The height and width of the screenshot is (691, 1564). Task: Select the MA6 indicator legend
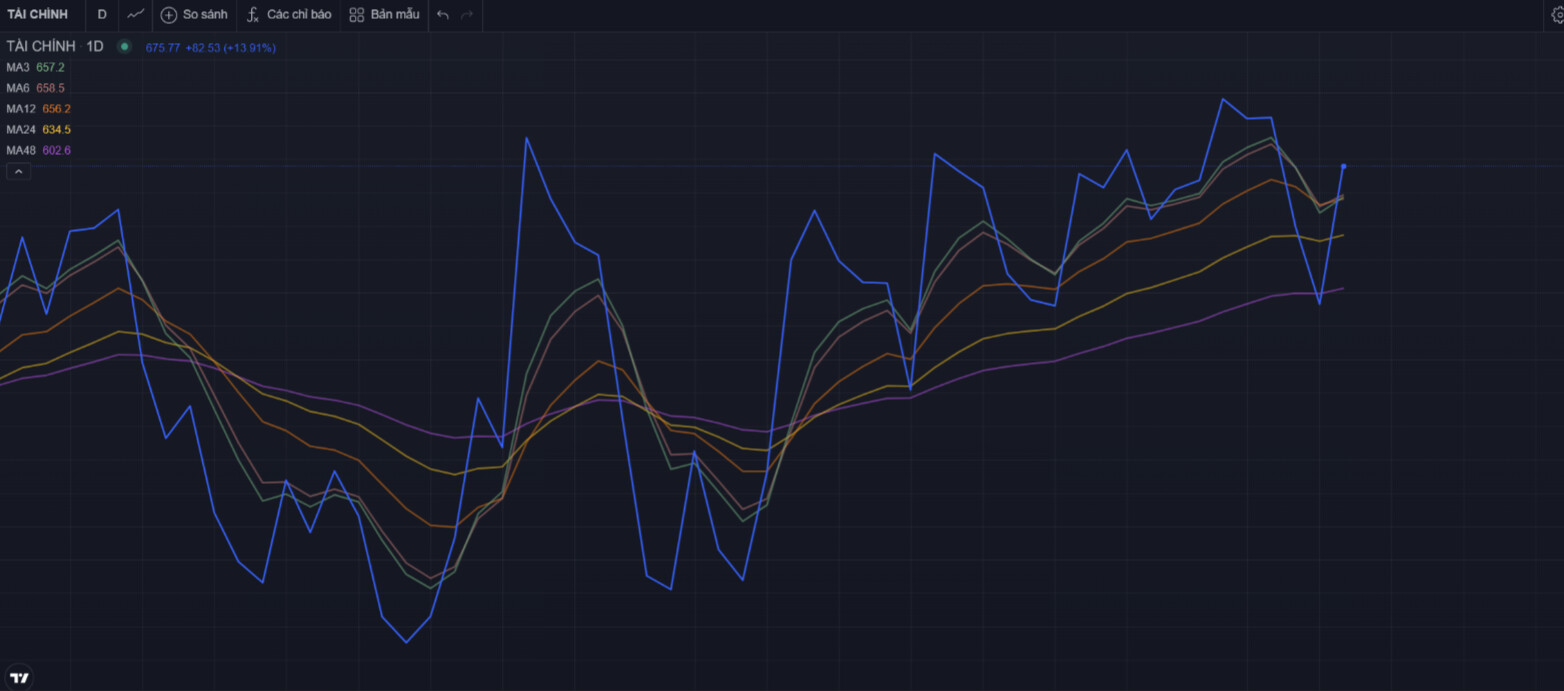tap(35, 88)
